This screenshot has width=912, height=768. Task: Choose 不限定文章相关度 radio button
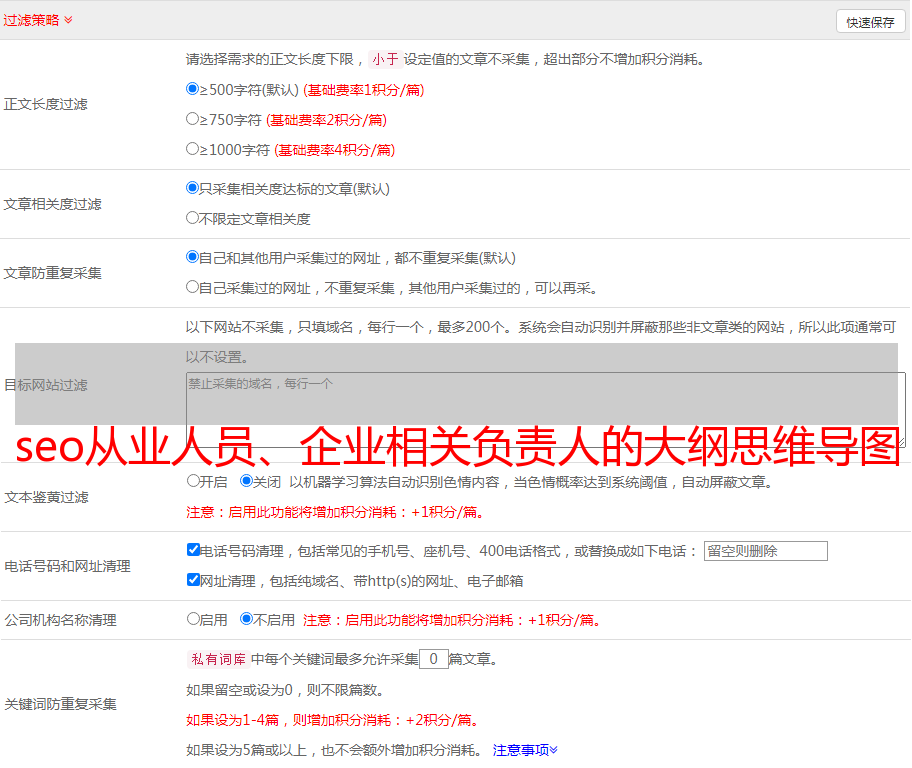point(193,218)
